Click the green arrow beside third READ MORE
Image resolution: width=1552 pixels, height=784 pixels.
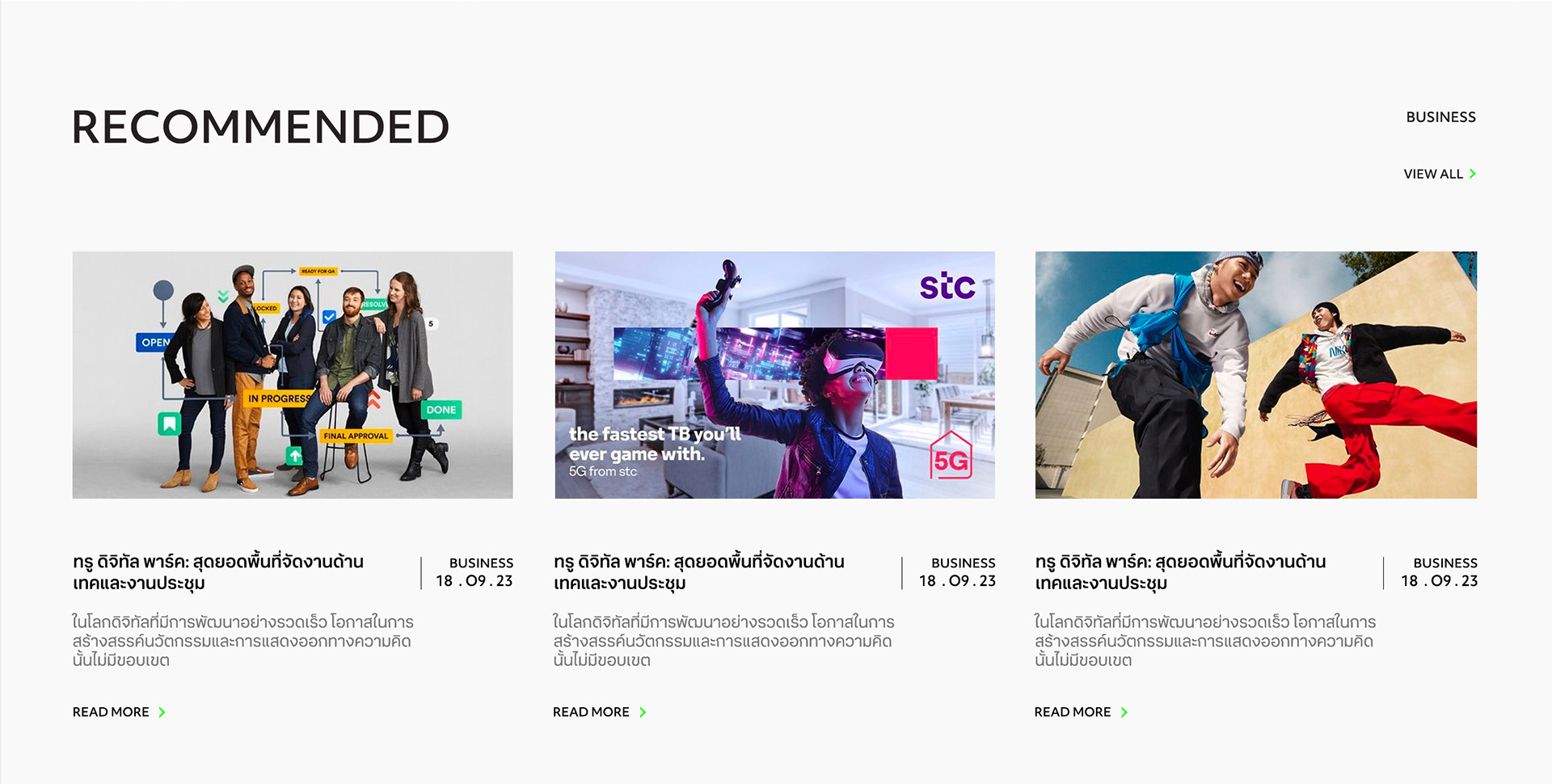pos(1124,712)
